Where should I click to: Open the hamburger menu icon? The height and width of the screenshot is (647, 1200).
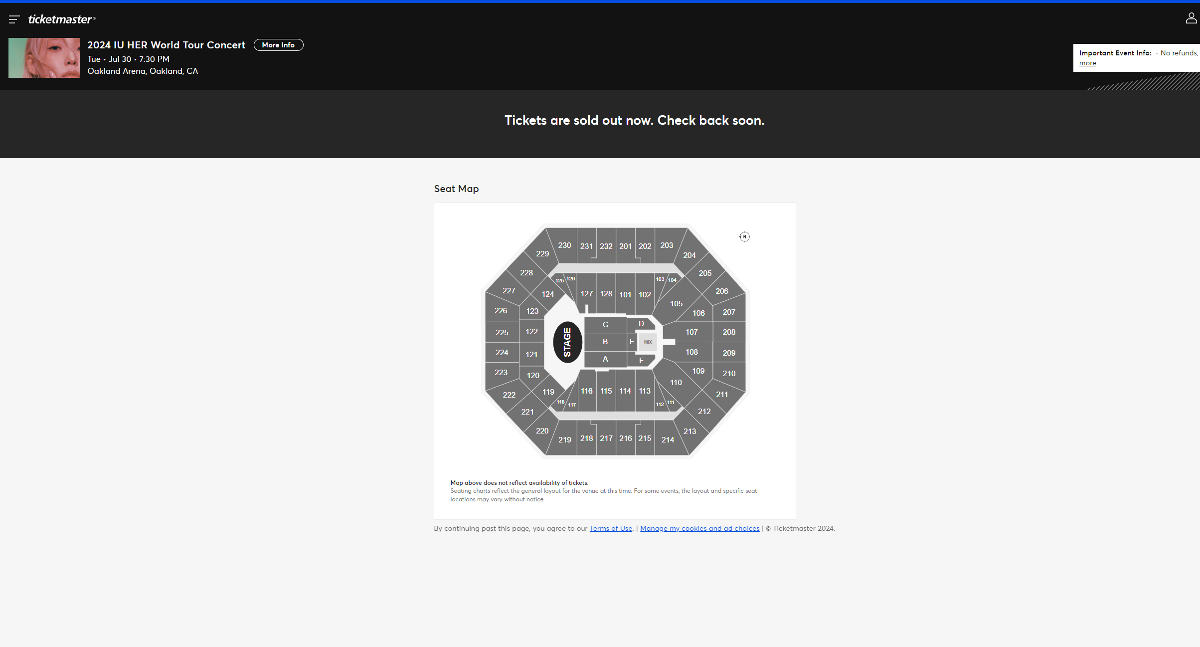pos(14,19)
